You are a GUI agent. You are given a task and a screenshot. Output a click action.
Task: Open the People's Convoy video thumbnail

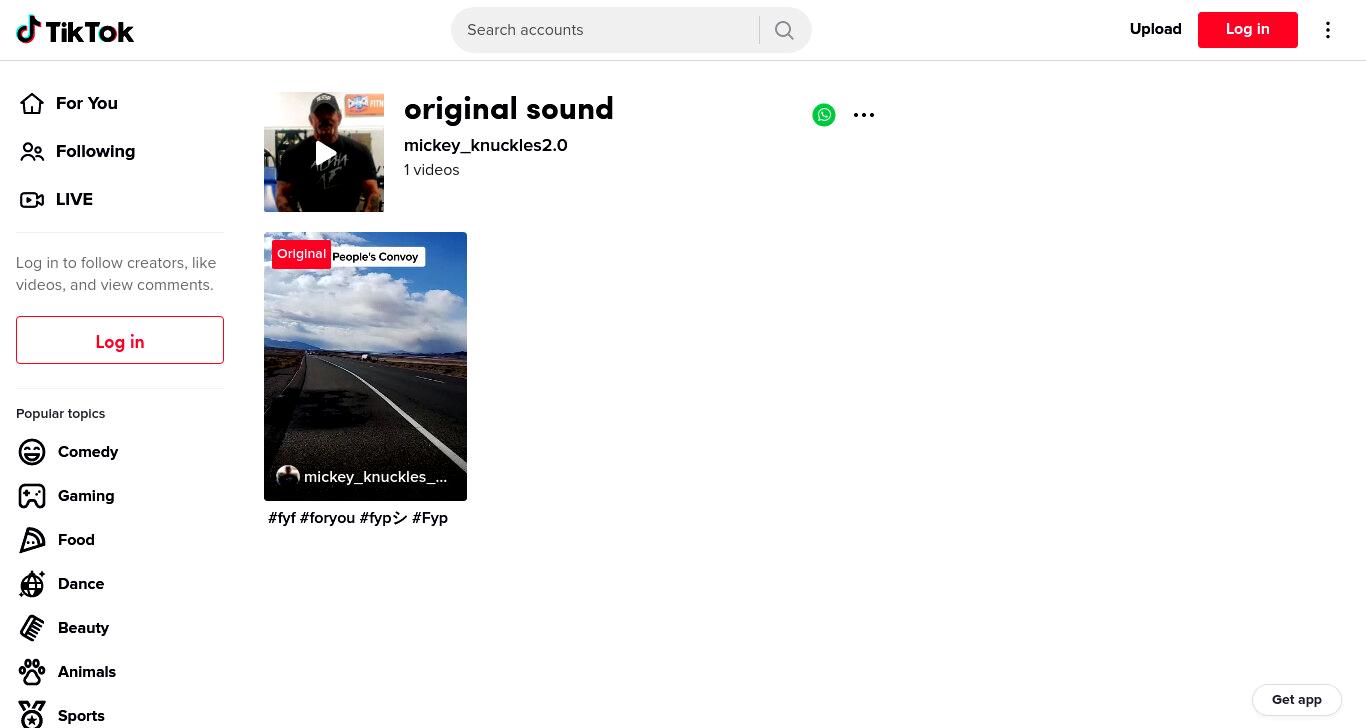(365, 366)
